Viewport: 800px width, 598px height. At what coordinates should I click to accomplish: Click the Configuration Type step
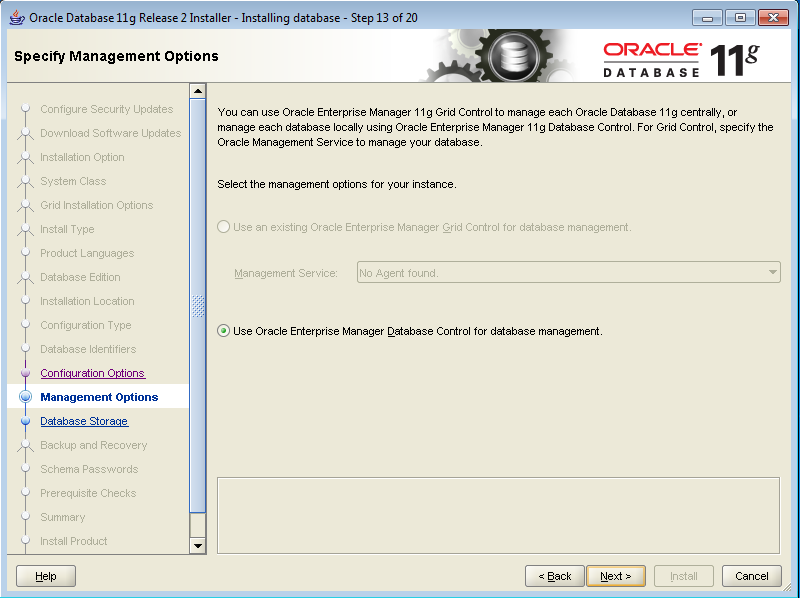(86, 325)
